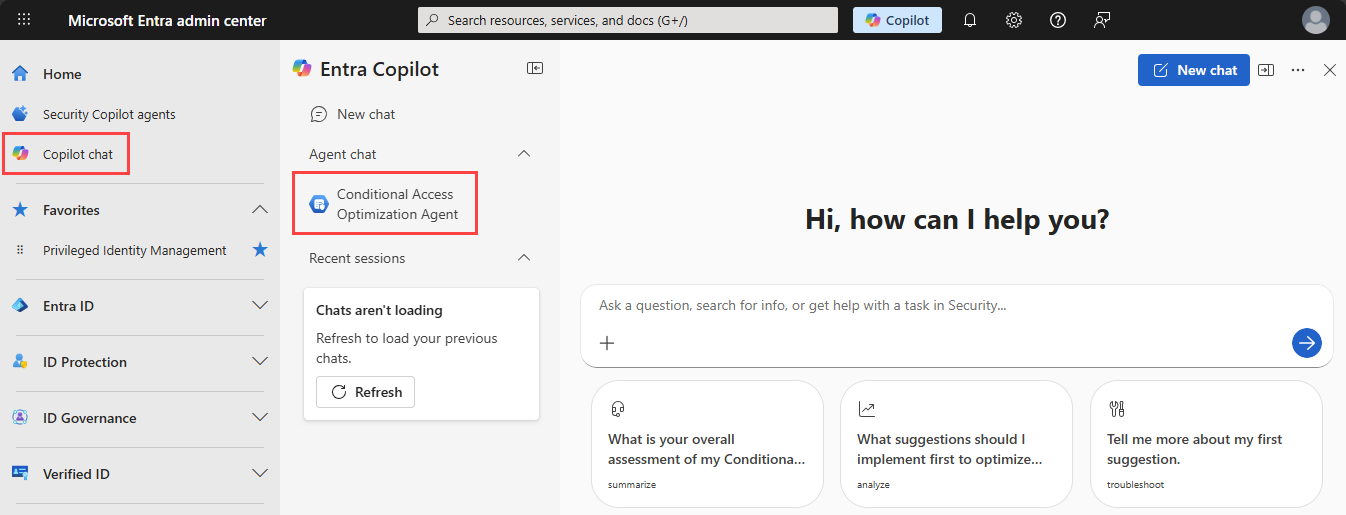Open Conditional Access Optimization Agent chat
The height and width of the screenshot is (515, 1346).
(385, 204)
